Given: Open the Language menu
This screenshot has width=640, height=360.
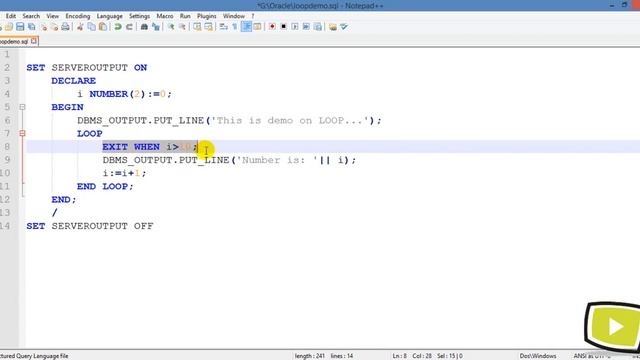Looking at the screenshot, I should pos(109,16).
